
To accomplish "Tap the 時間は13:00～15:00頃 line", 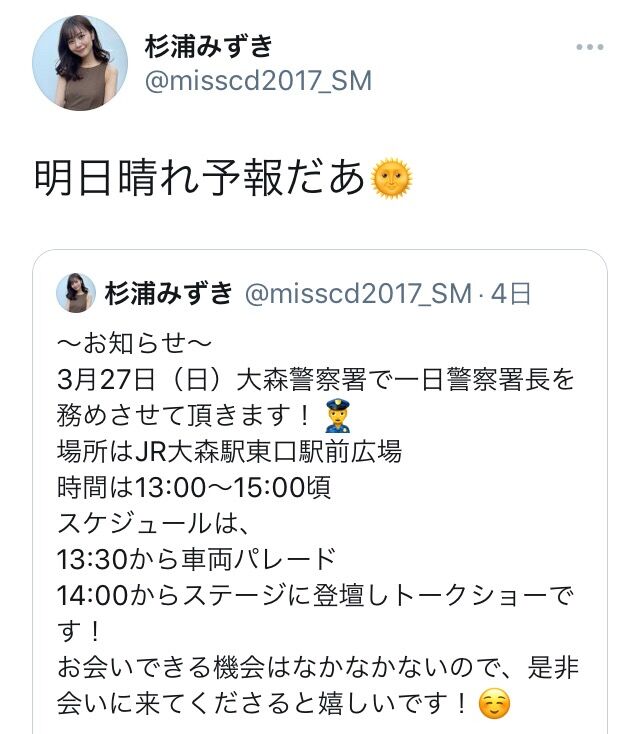I will tap(194, 487).
